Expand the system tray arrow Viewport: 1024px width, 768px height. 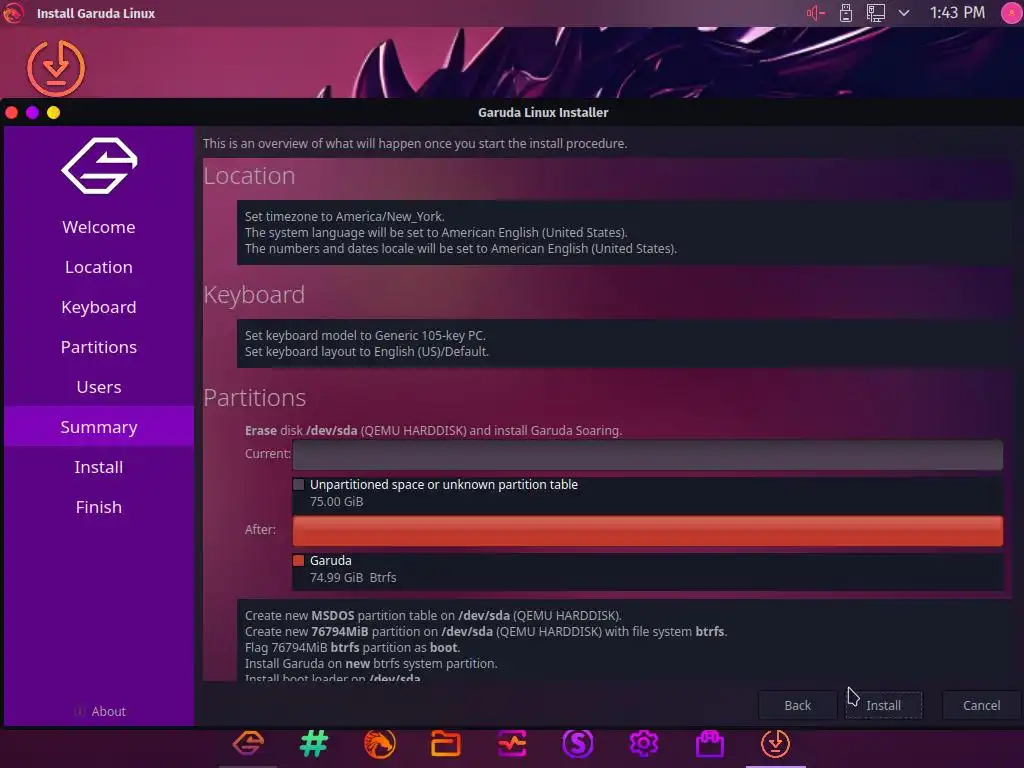click(x=904, y=13)
